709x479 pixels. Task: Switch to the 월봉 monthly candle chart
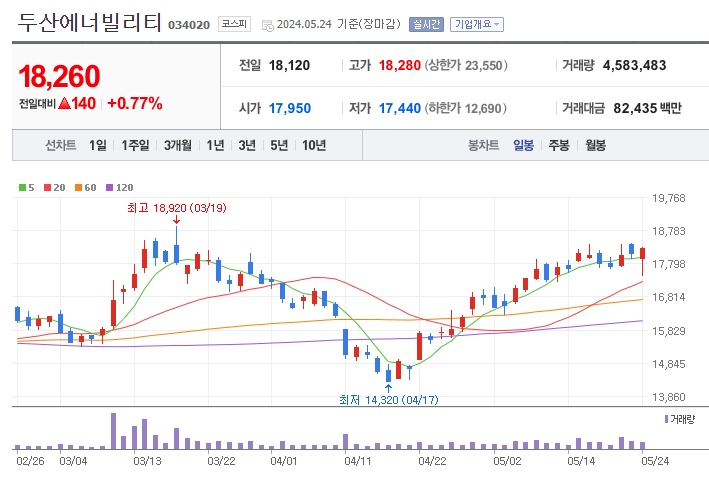(596, 145)
